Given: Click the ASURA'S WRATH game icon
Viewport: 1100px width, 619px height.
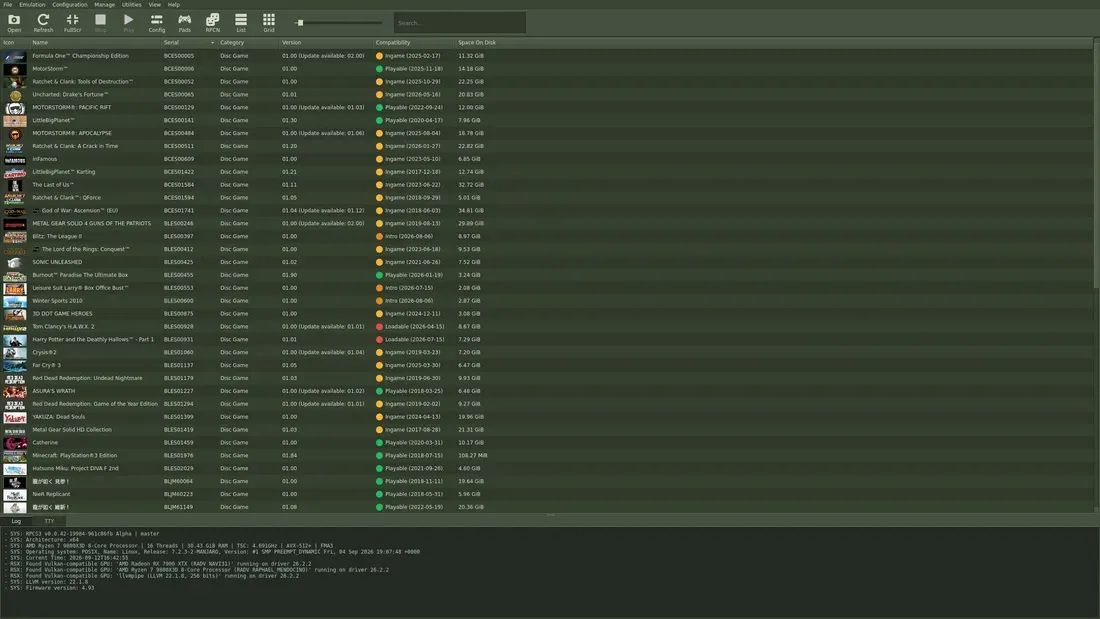Looking at the screenshot, I should tap(15, 391).
